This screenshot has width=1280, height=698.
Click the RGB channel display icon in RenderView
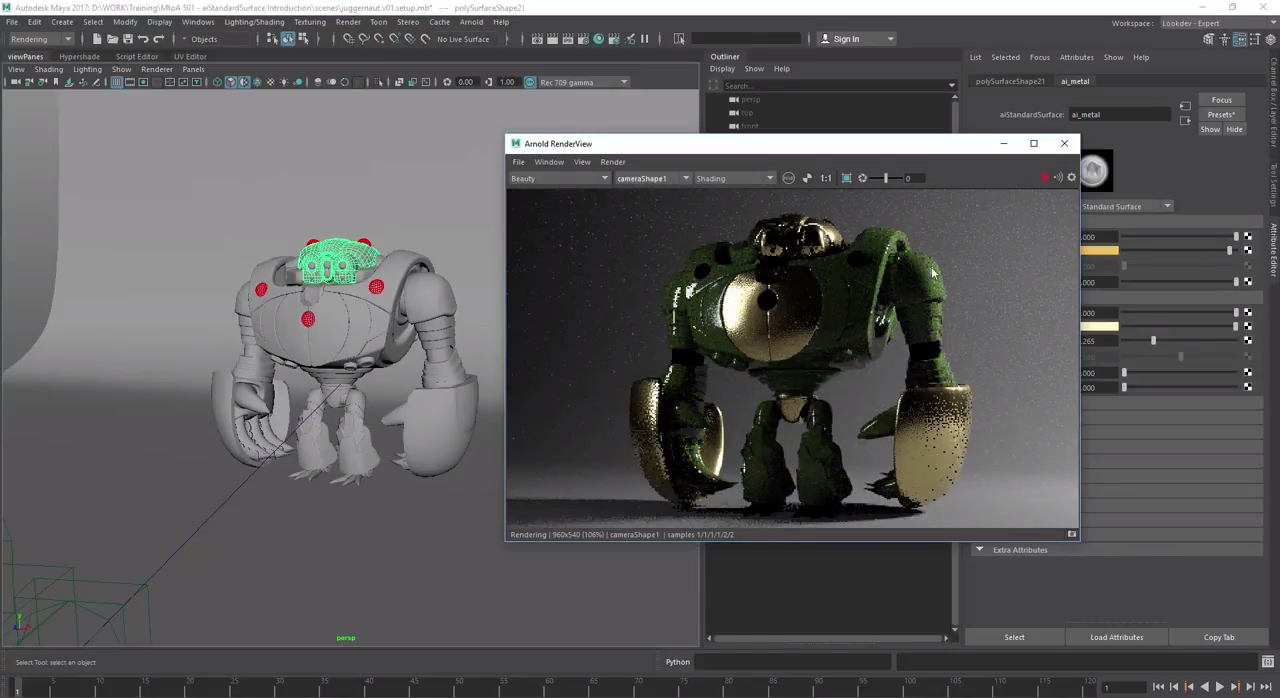pos(787,178)
